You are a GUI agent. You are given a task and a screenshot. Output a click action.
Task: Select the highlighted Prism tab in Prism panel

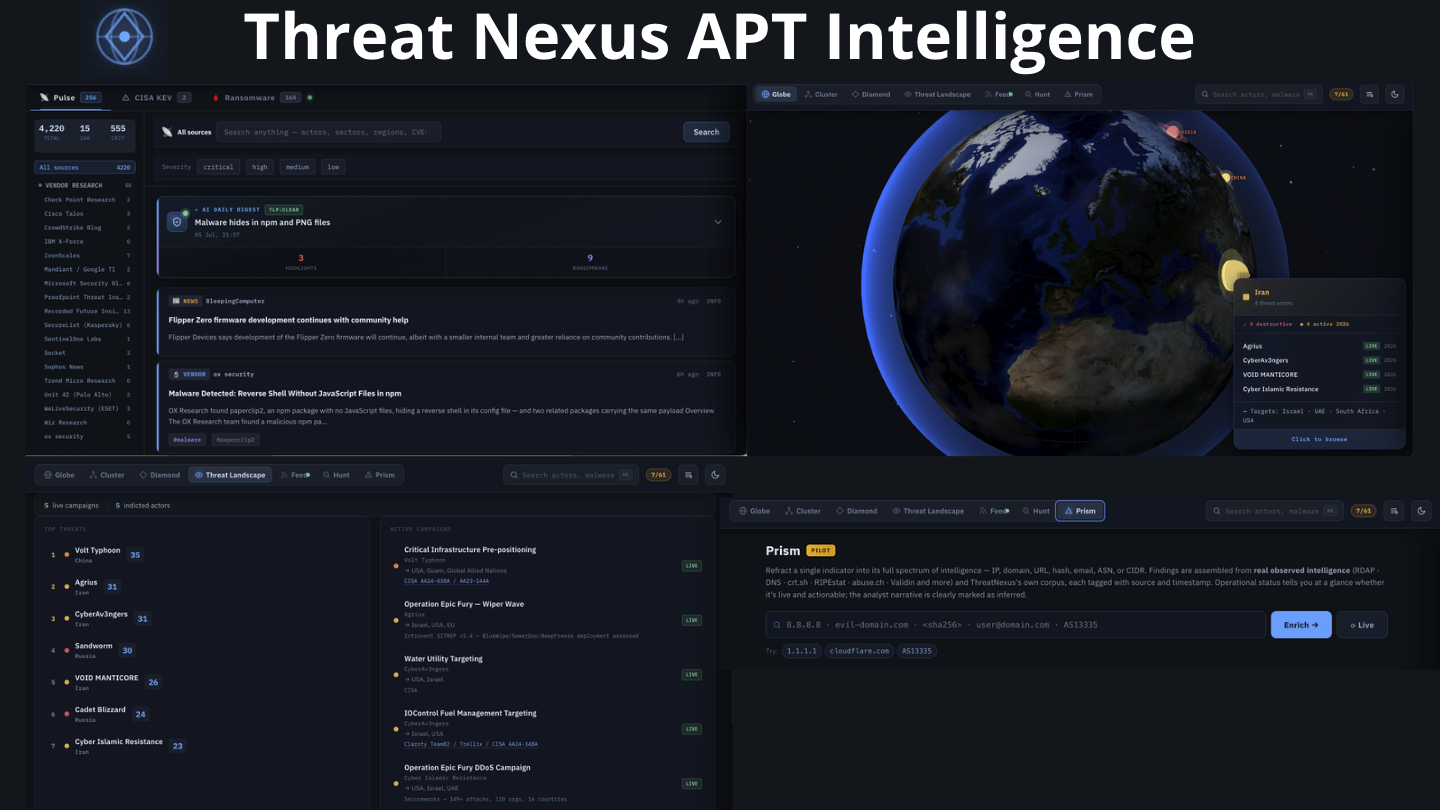(x=1080, y=511)
